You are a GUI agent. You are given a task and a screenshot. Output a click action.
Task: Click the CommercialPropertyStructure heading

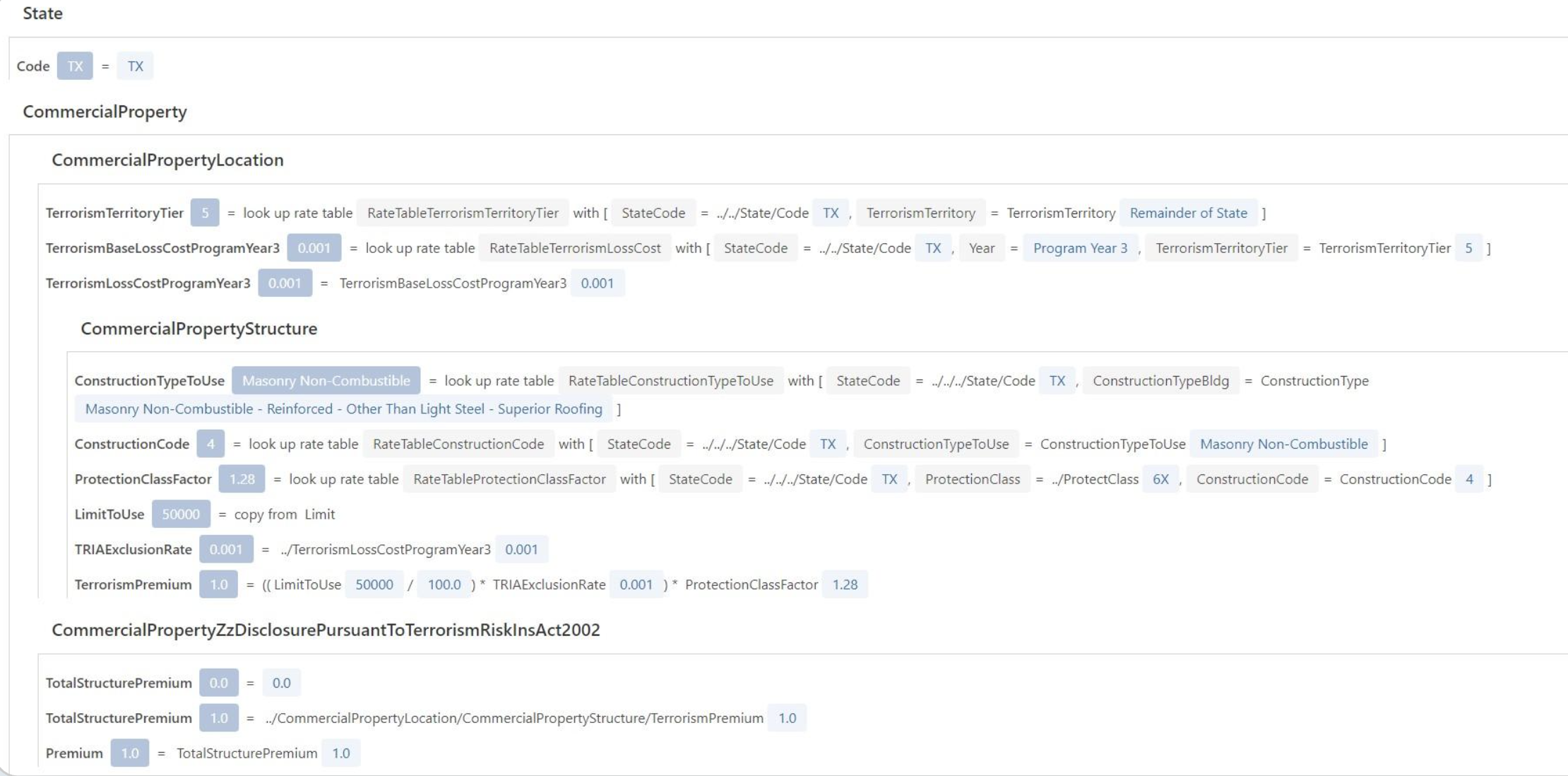point(198,329)
